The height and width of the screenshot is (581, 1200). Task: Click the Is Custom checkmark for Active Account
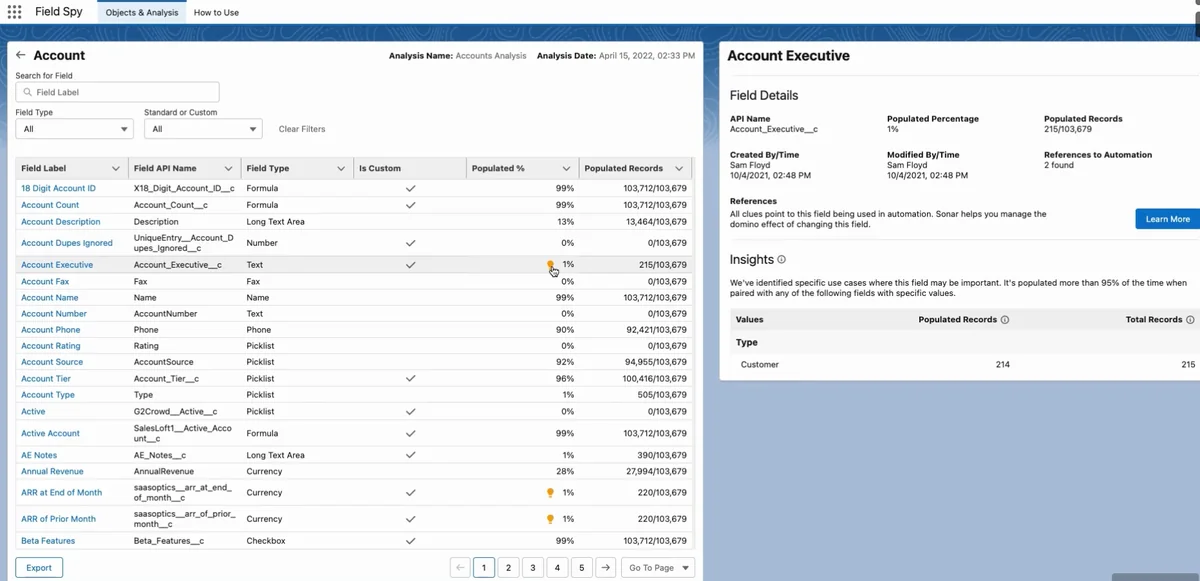pyautogui.click(x=410, y=433)
